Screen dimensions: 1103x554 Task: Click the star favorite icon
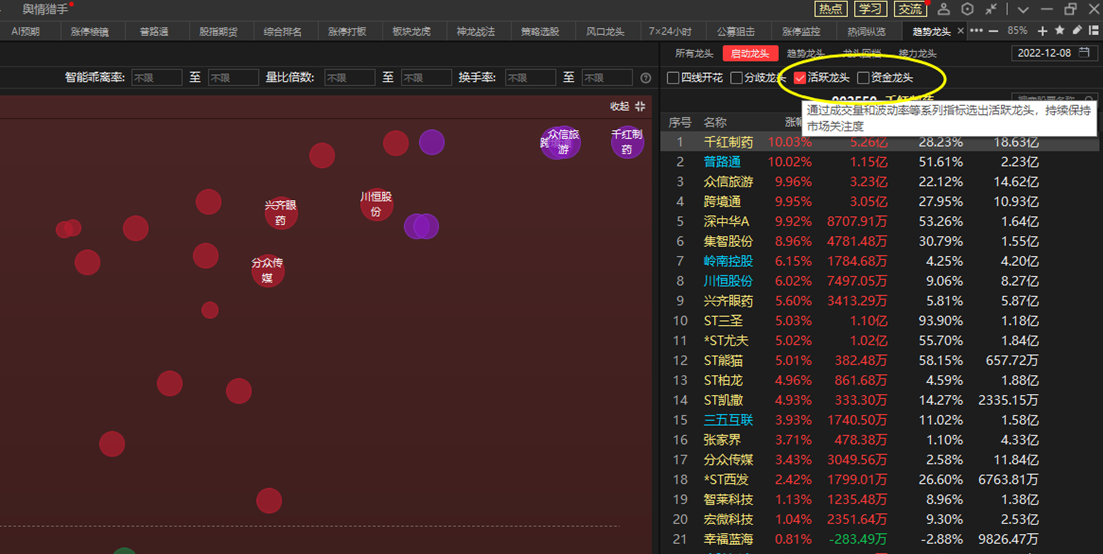tap(1060, 30)
